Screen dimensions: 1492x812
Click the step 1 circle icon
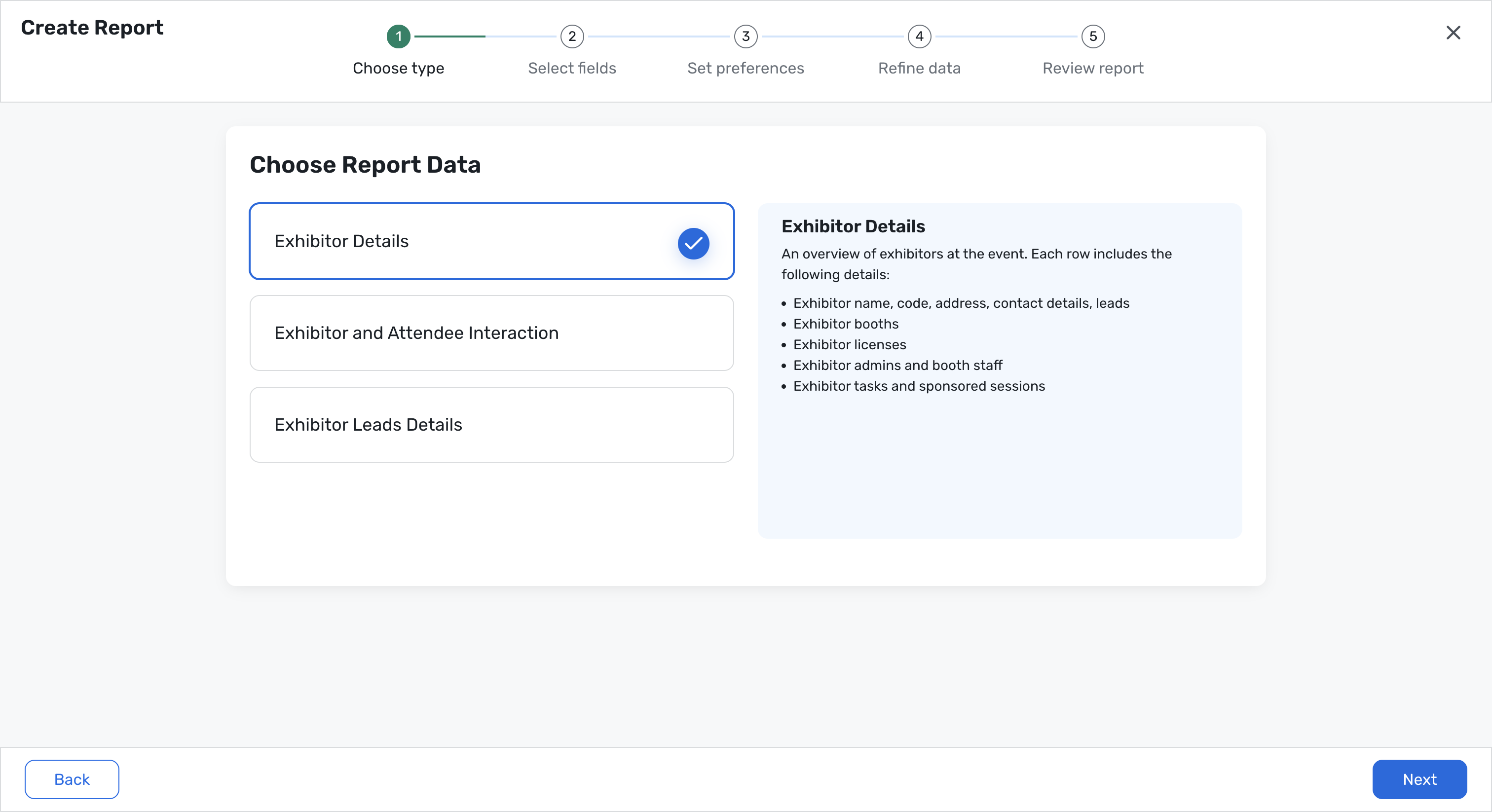point(399,37)
